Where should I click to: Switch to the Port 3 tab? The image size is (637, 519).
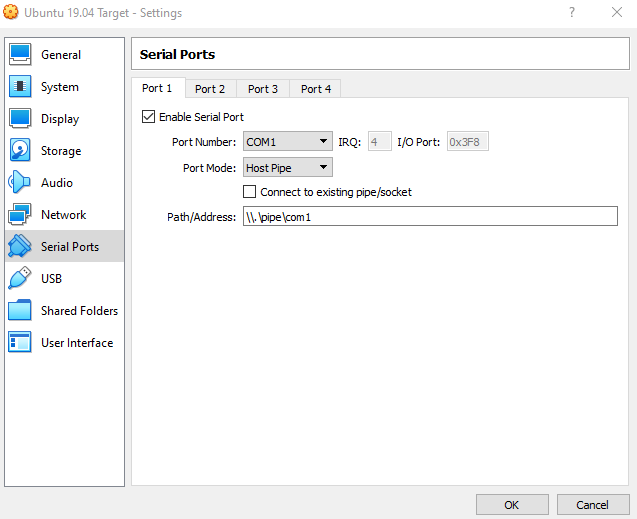pos(263,89)
